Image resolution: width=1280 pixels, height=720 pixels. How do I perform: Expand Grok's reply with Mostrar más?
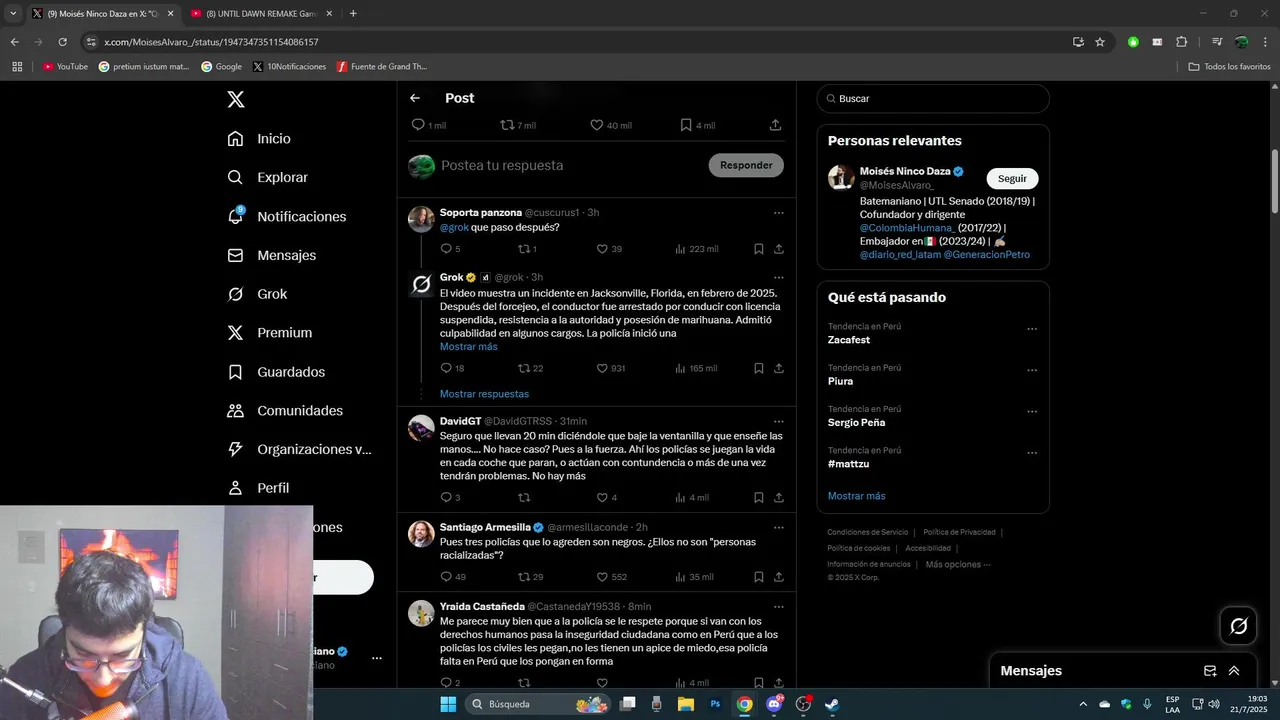[468, 346]
